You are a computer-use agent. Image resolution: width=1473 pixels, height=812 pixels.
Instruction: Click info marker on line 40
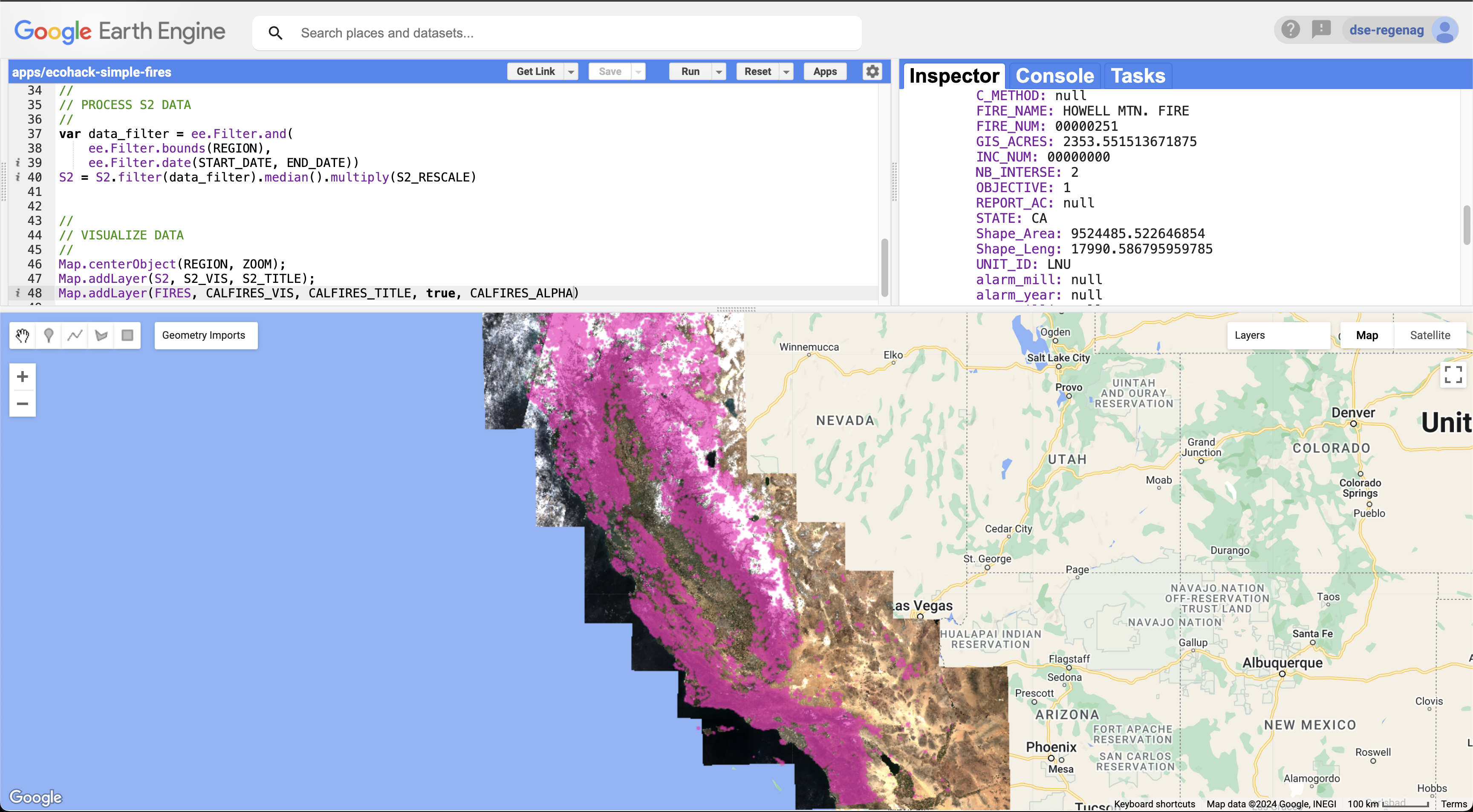click(x=18, y=177)
